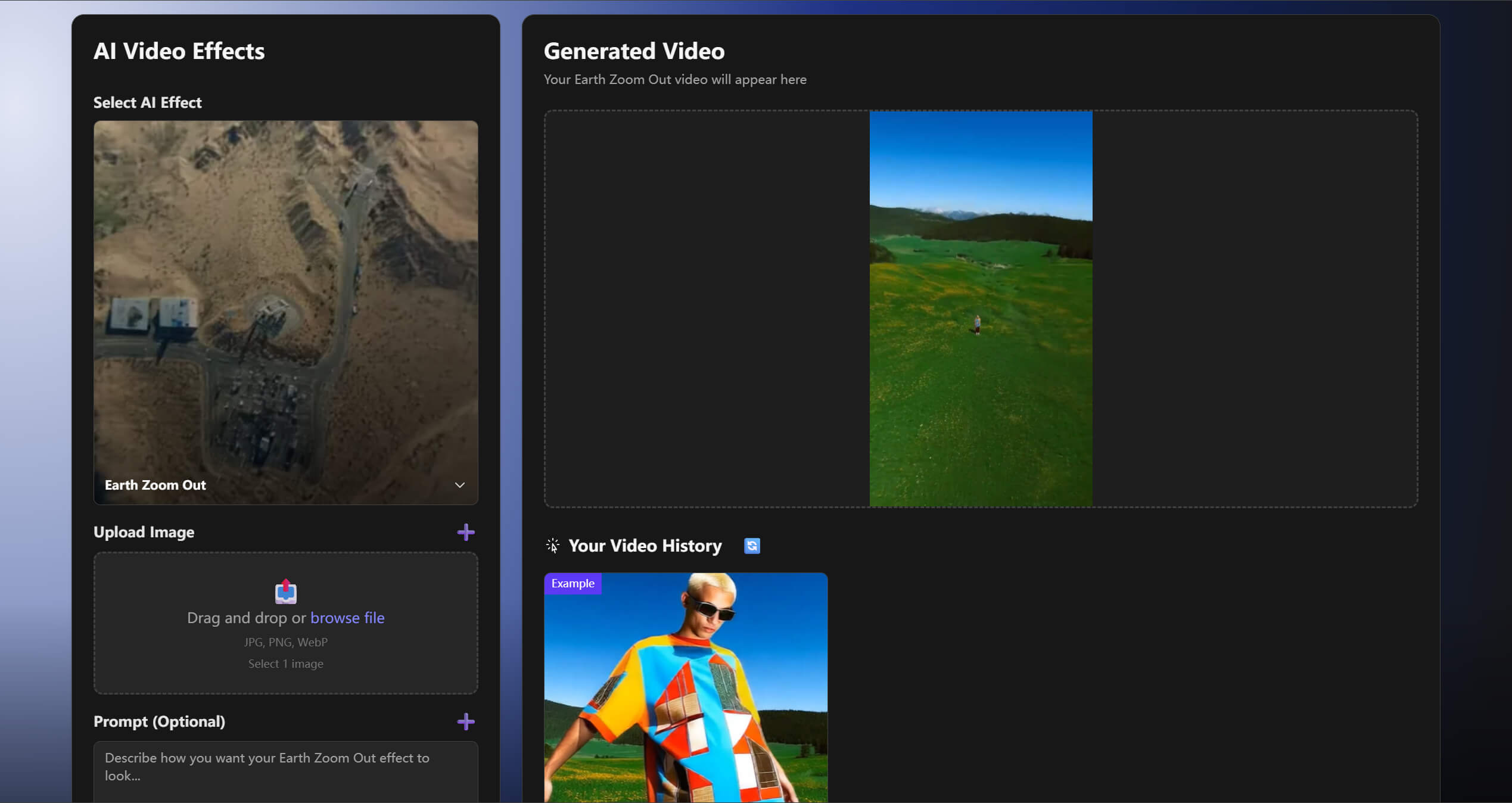Collapse the Earth Zoom Out selector arrow

tap(460, 485)
